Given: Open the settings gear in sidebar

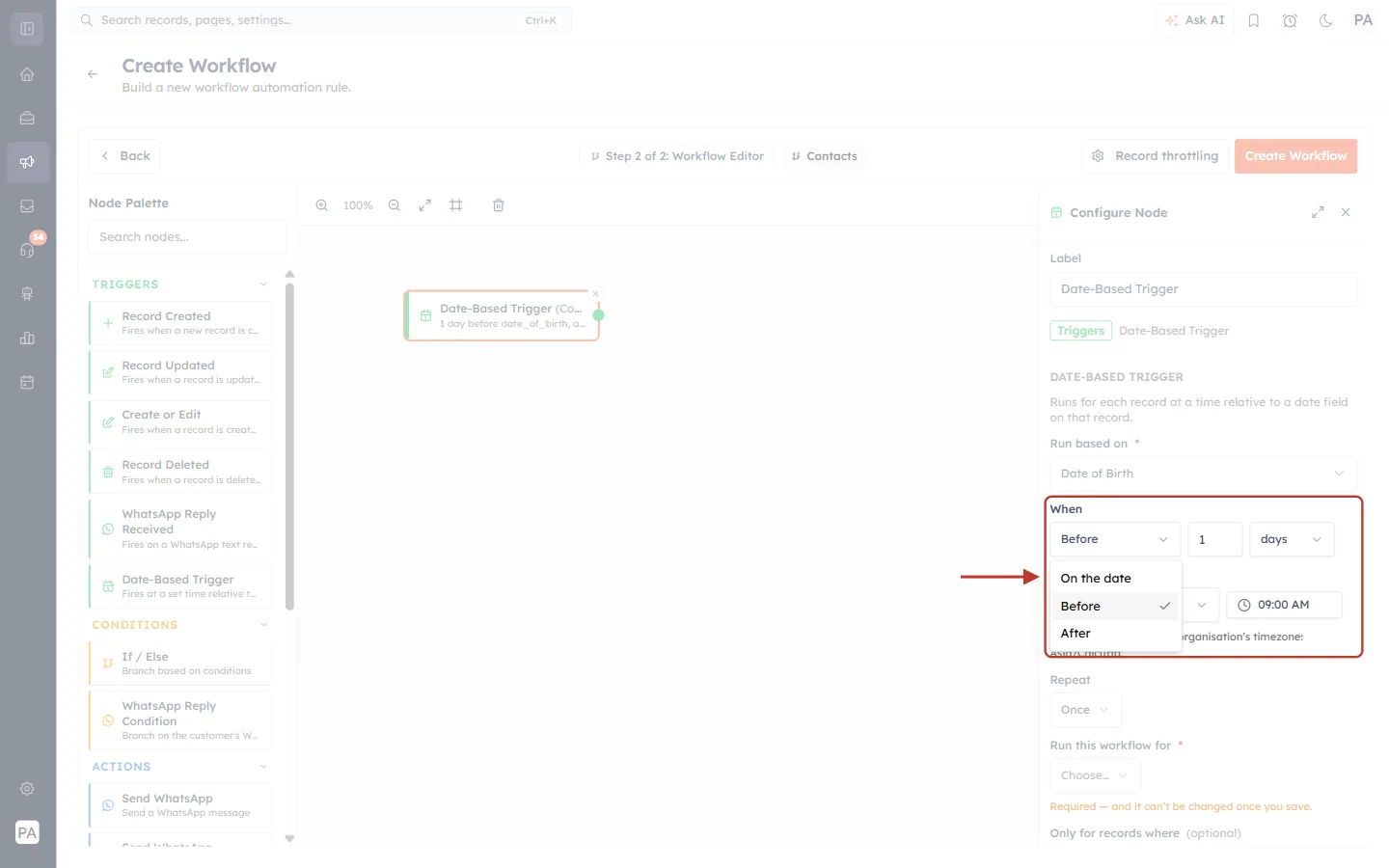Looking at the screenshot, I should pyautogui.click(x=27, y=788).
